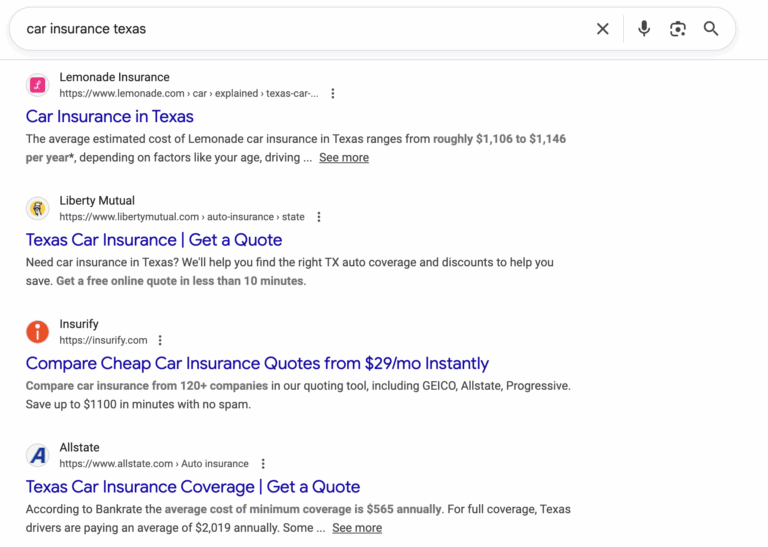The height and width of the screenshot is (547, 768).
Task: Open the Lemonade Insurance favicon
Action: [x=38, y=85]
